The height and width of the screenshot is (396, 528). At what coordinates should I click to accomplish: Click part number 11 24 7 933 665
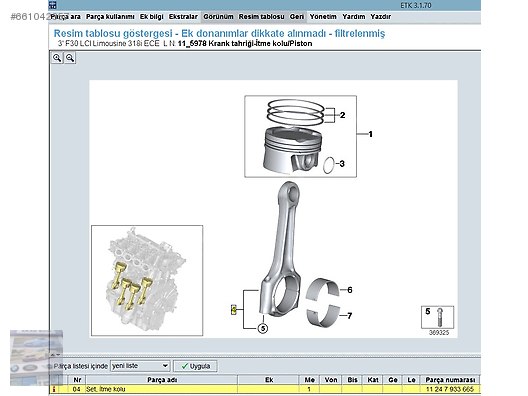tap(450, 389)
